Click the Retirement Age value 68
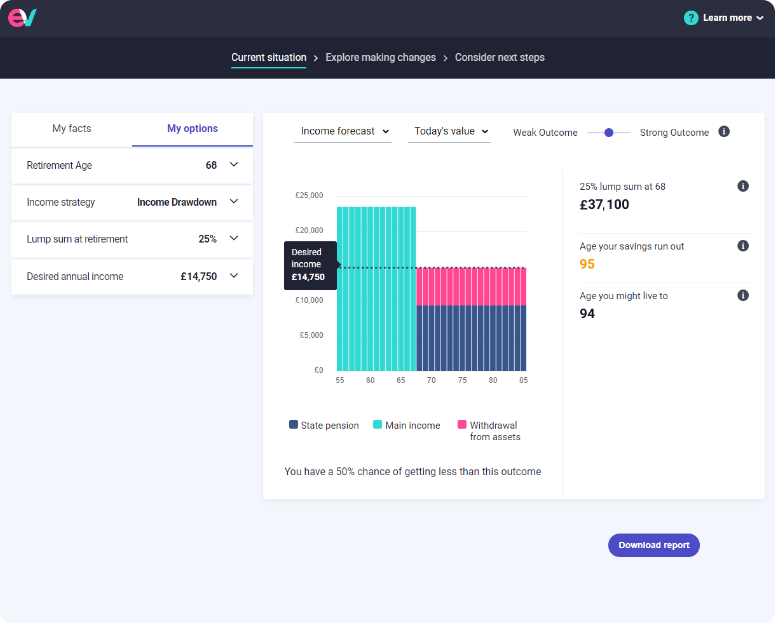Screen dimensions: 775x623 (x=211, y=165)
